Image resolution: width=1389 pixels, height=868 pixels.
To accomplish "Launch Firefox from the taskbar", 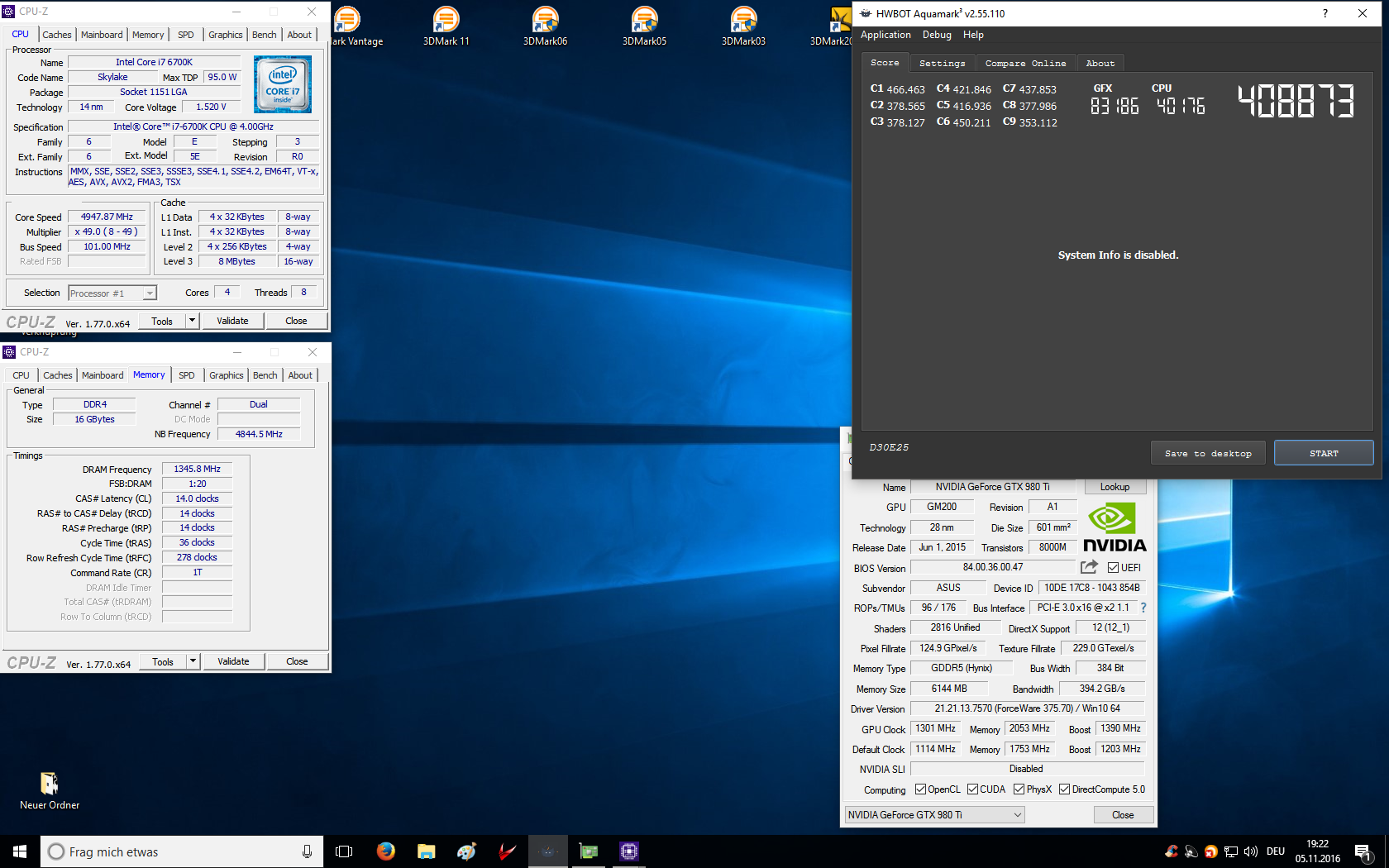I will pyautogui.click(x=385, y=851).
